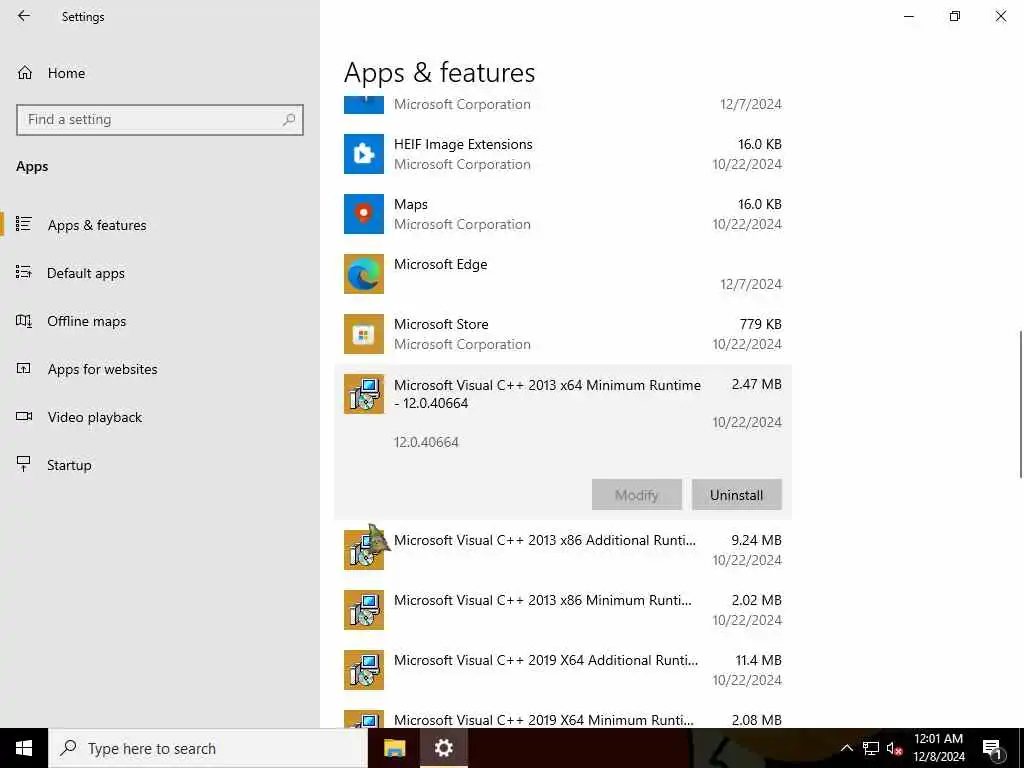Select the Maps app name
The image size is (1024, 768).
coord(411,204)
